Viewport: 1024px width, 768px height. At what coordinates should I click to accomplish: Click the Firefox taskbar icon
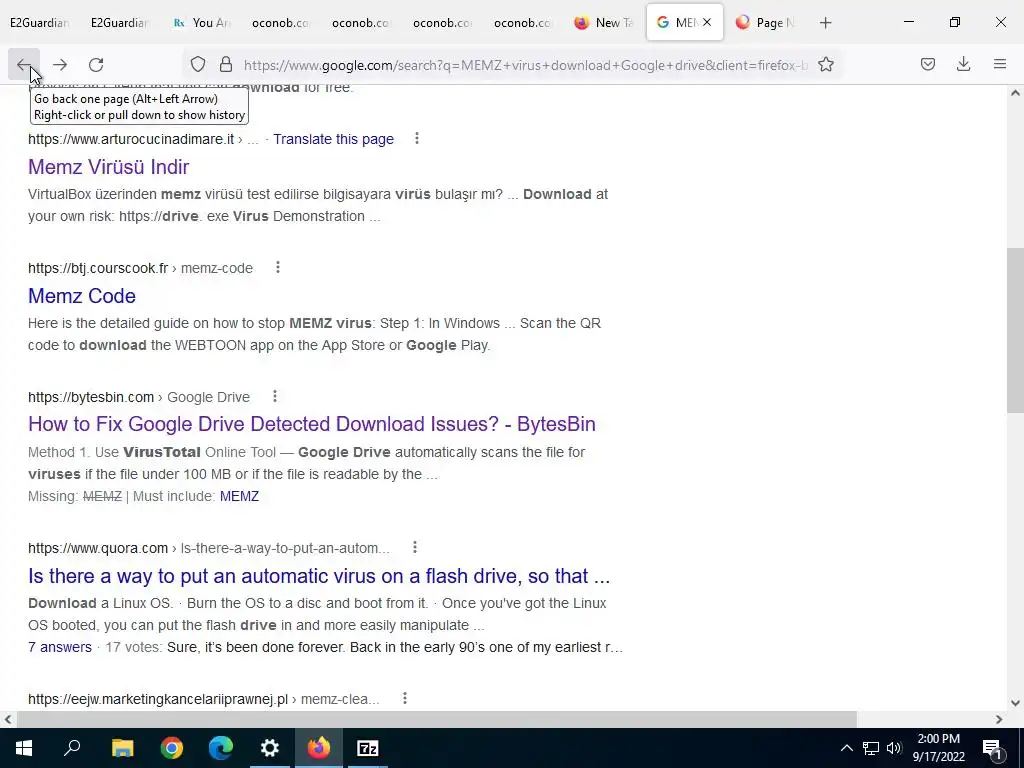(319, 748)
